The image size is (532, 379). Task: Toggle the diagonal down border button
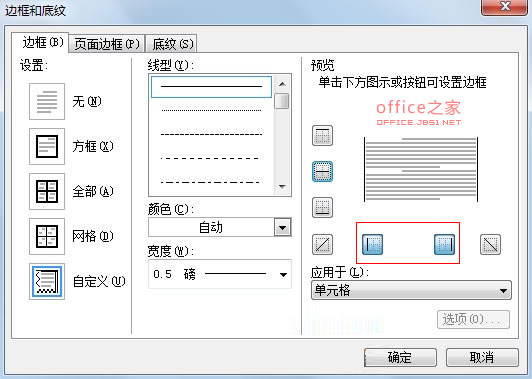pos(490,244)
